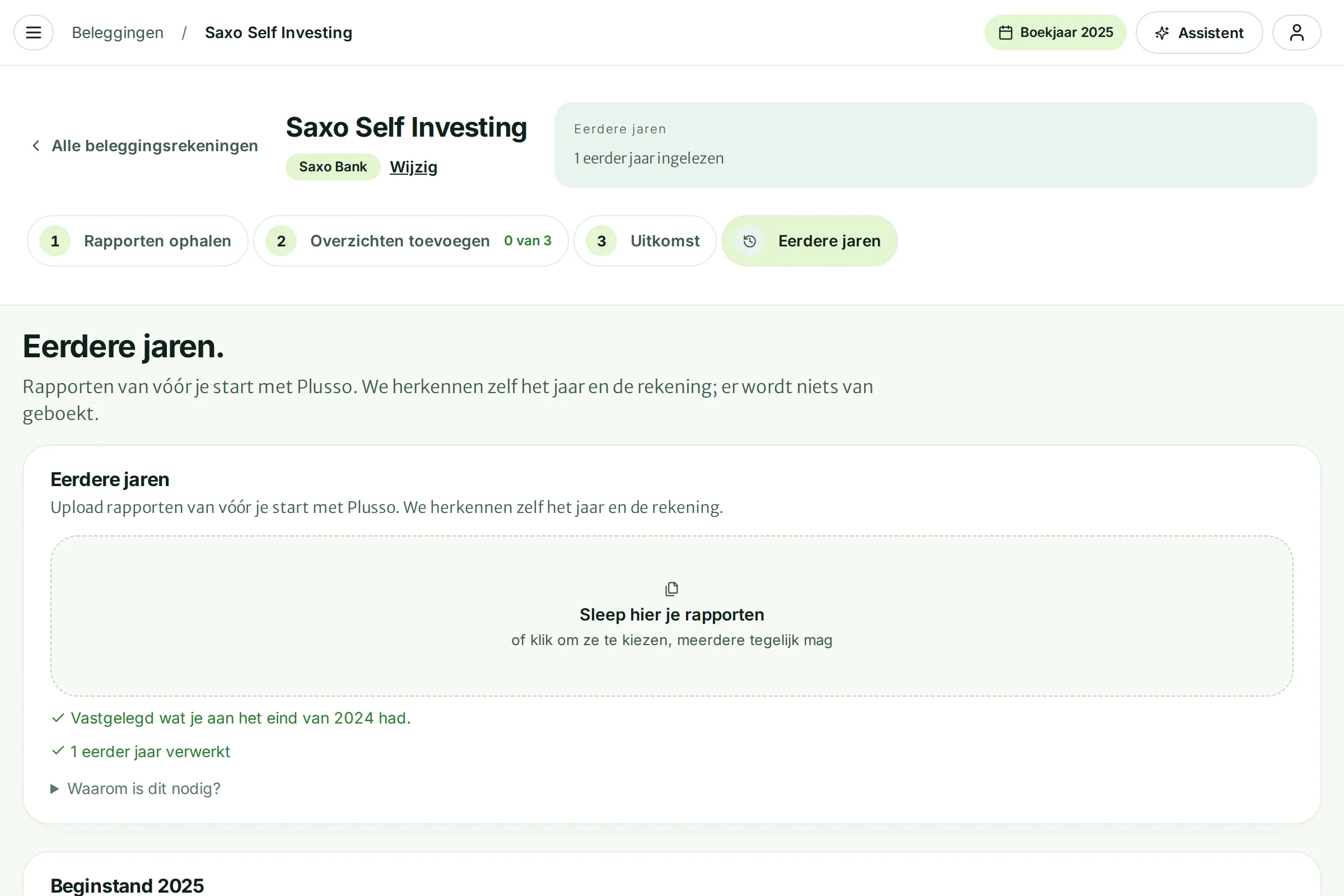Open the user profile icon

tap(1296, 32)
